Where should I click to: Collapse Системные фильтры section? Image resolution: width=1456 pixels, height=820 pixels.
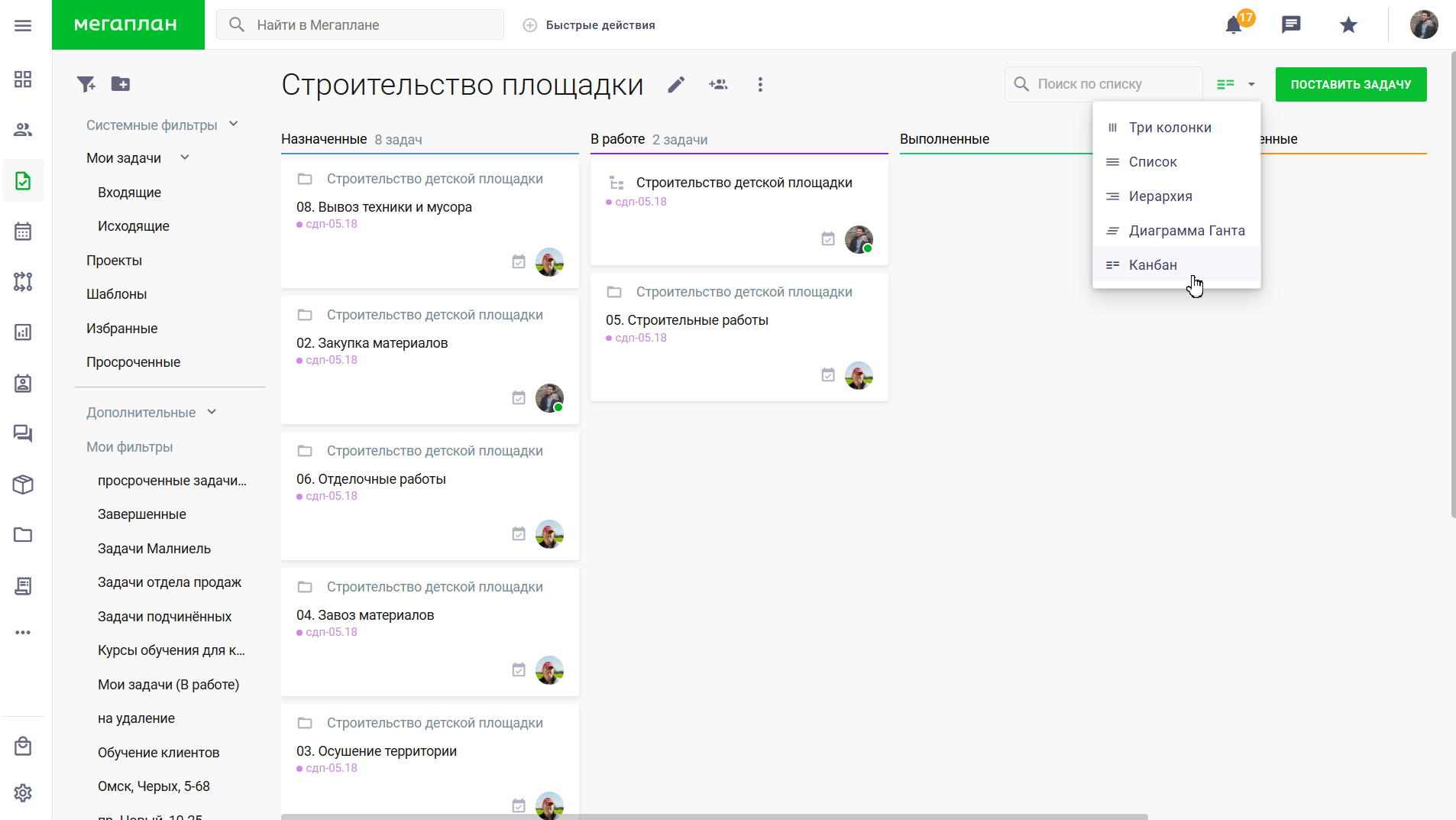[234, 125]
